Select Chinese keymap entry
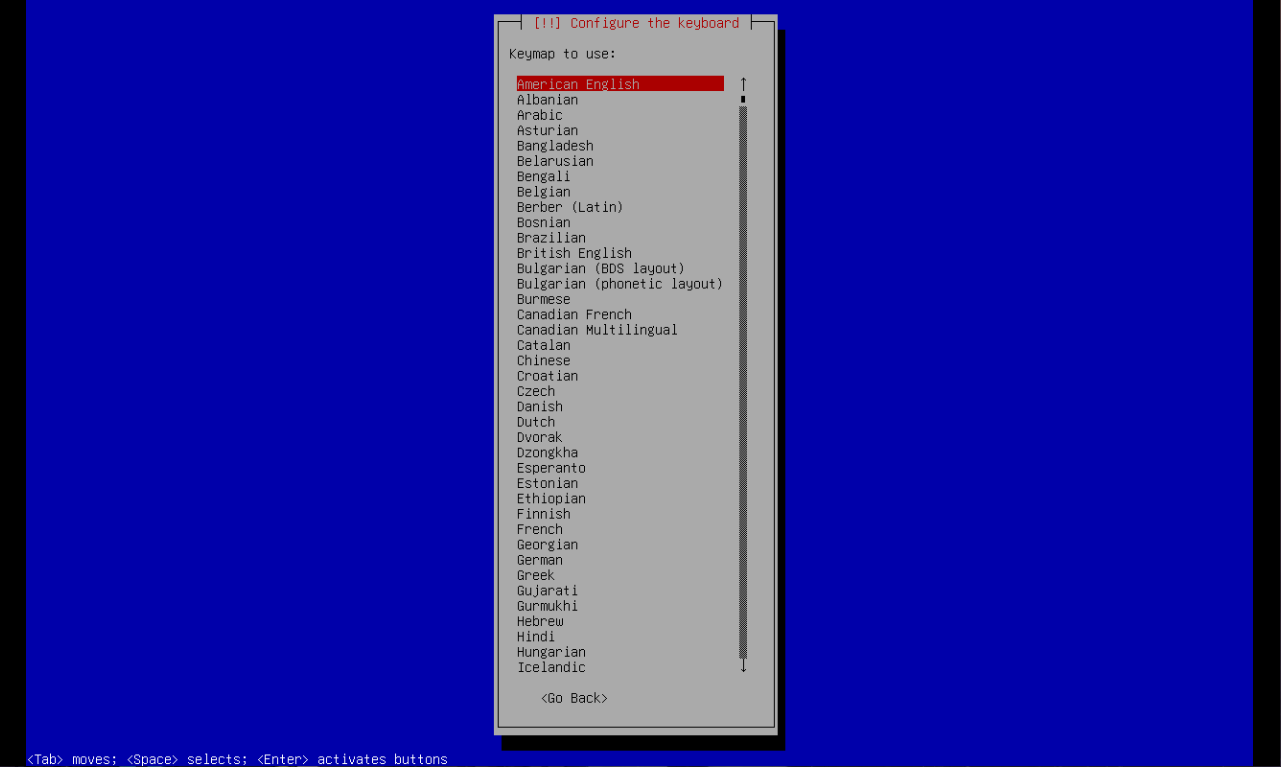This screenshot has height=767, width=1281. coord(543,361)
